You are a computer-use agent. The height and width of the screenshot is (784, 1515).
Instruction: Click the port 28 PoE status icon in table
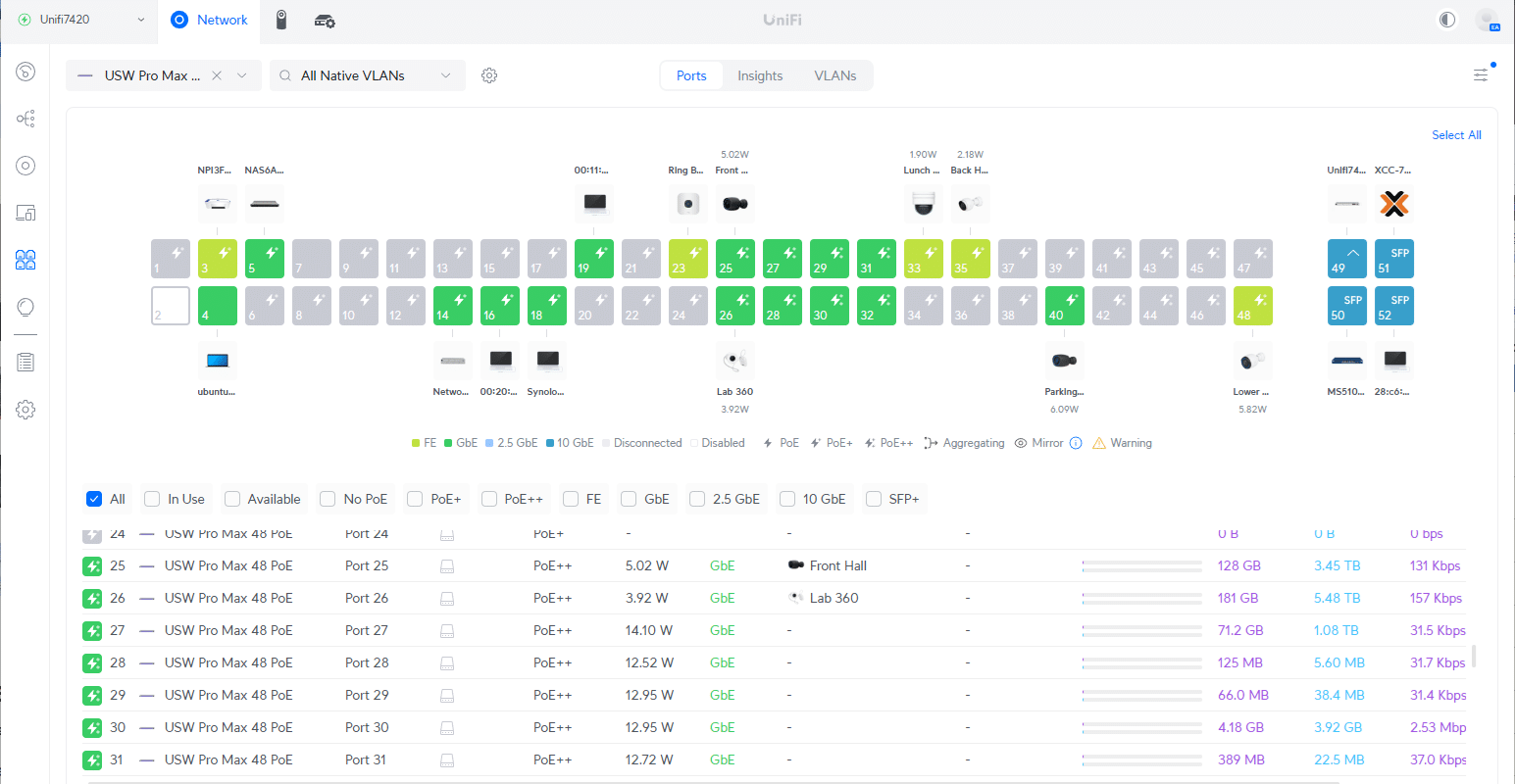[x=92, y=662]
